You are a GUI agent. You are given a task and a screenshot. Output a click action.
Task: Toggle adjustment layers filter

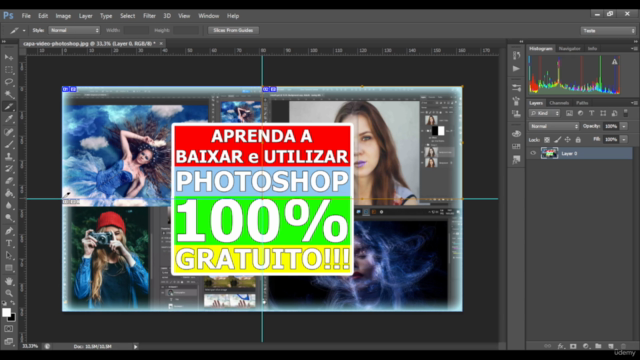click(x=580, y=113)
